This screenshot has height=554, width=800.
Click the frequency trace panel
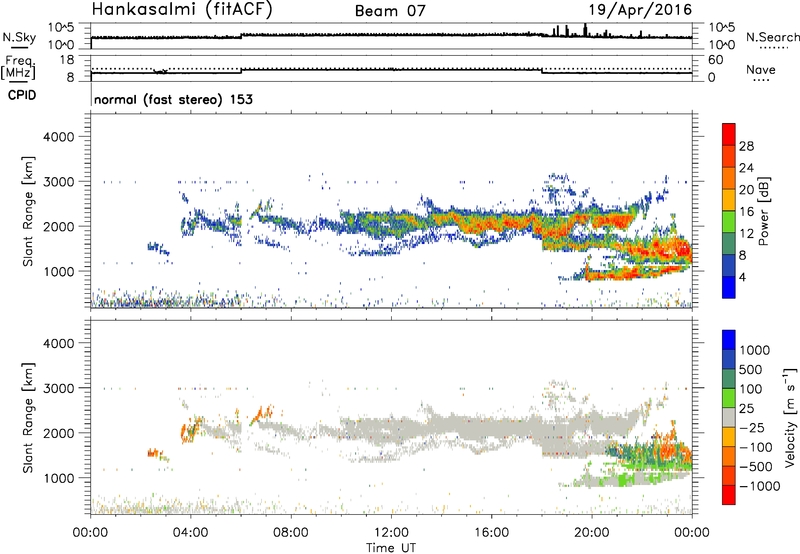pos(391,68)
